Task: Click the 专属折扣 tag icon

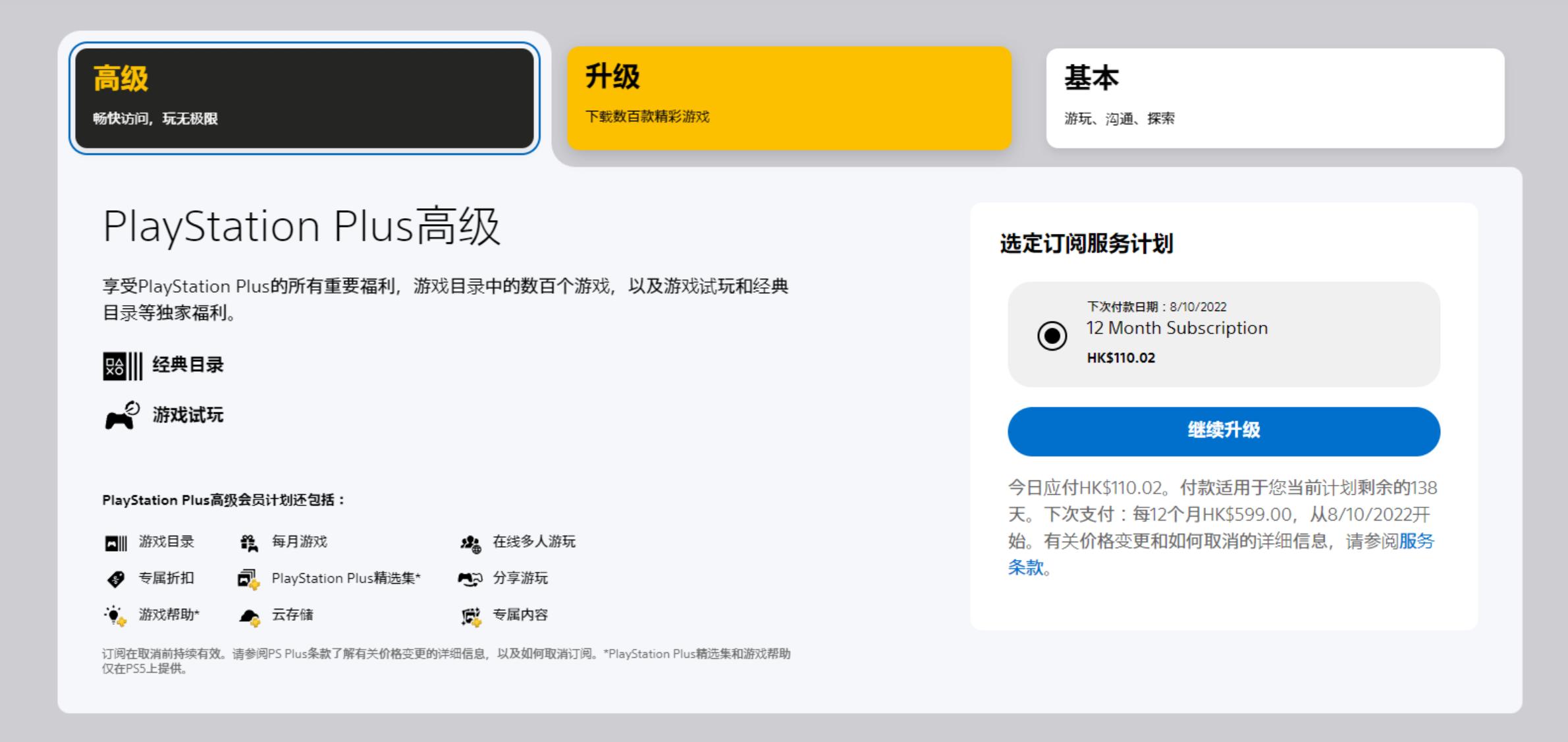Action: (115, 579)
